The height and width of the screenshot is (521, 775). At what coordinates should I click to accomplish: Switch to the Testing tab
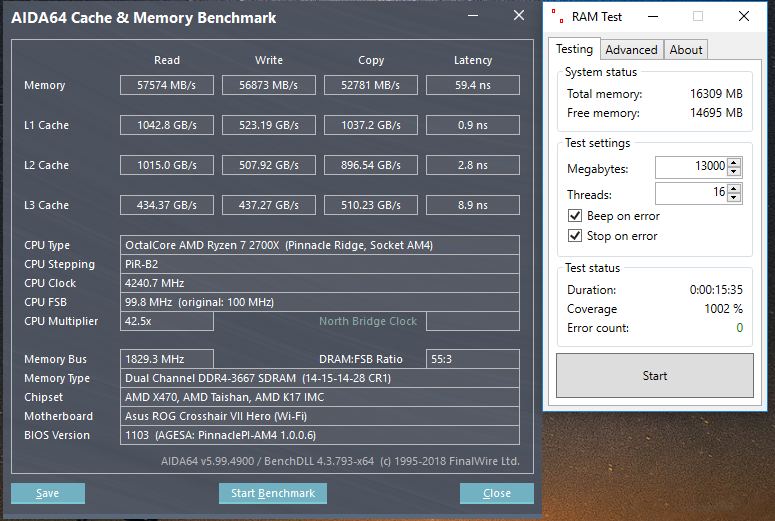pos(574,49)
